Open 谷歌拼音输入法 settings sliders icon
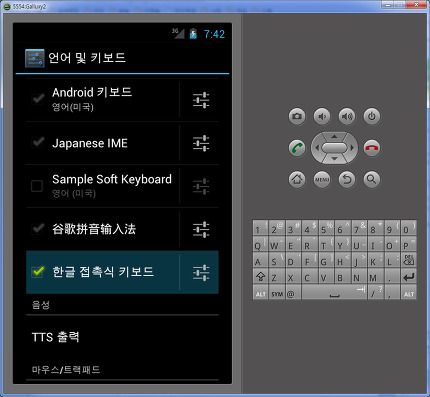The height and width of the screenshot is (397, 430). (201, 229)
